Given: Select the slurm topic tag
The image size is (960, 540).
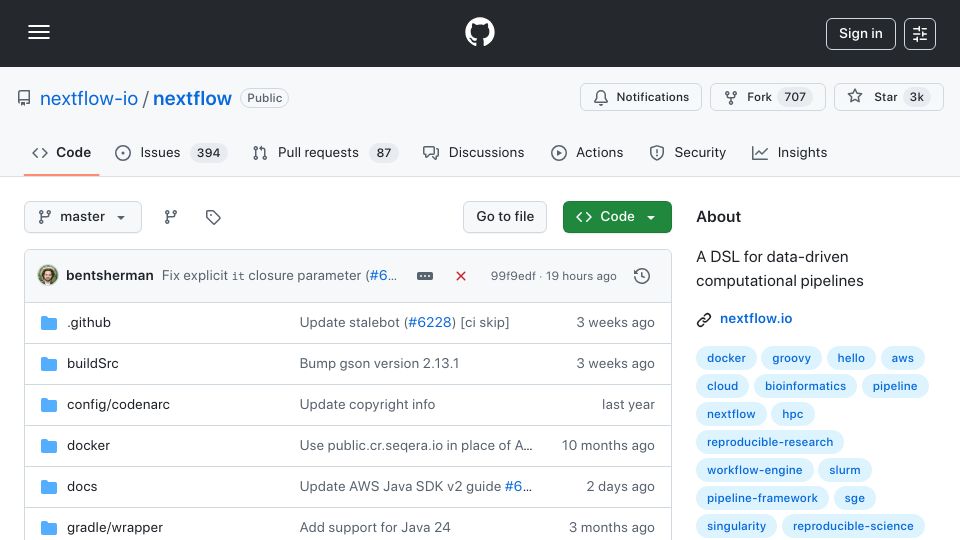Looking at the screenshot, I should [x=844, y=470].
